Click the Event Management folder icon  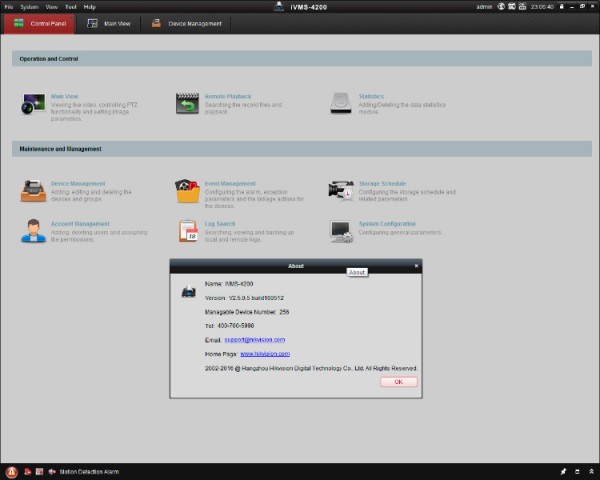(x=188, y=191)
